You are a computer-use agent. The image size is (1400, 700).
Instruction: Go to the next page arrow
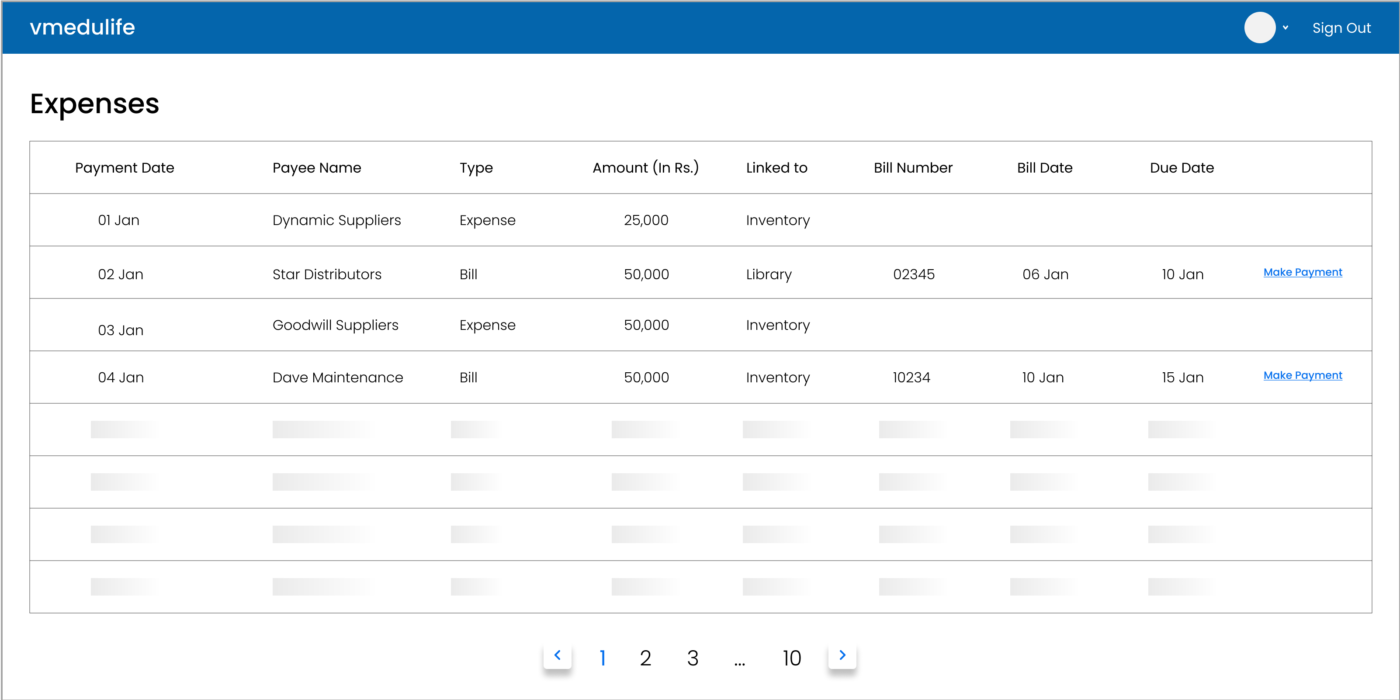[842, 655]
